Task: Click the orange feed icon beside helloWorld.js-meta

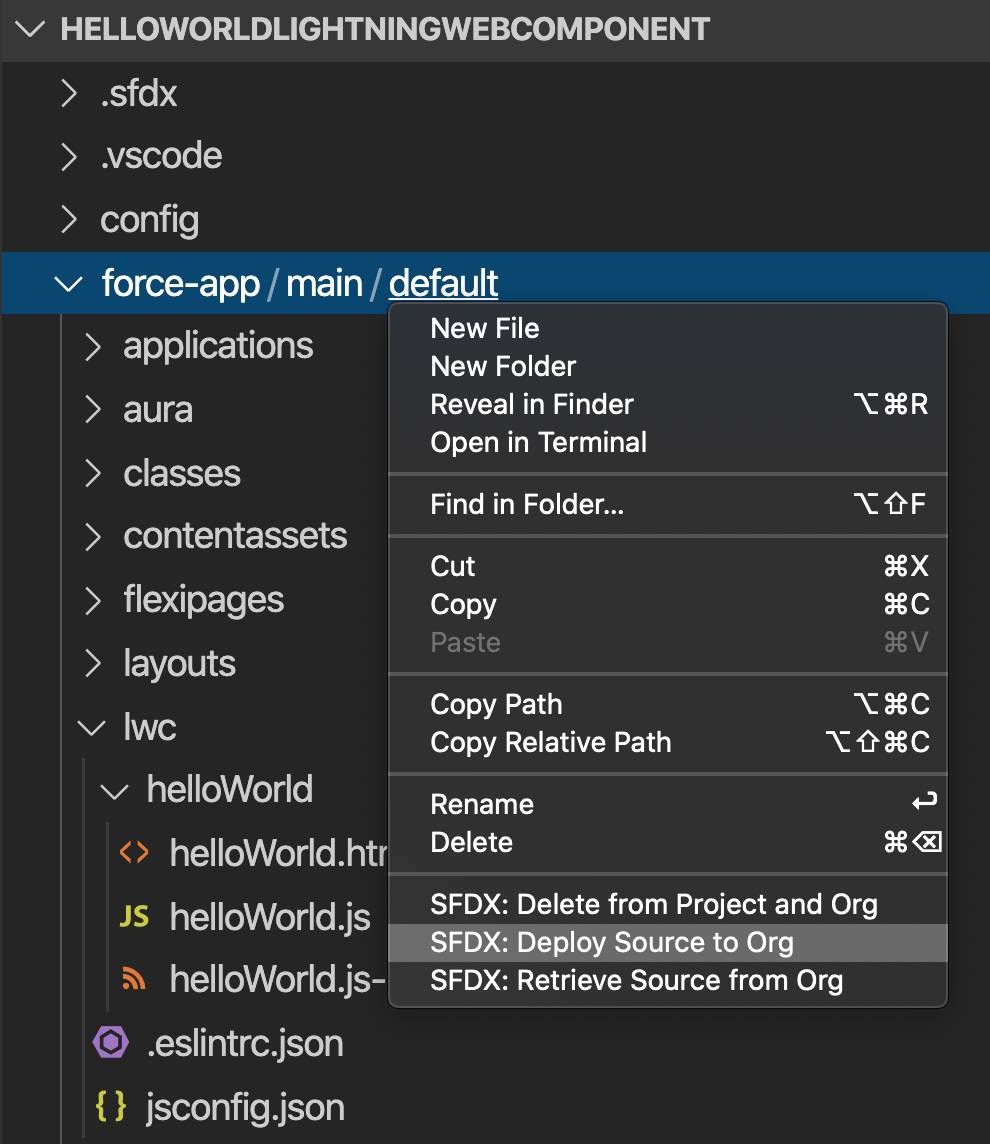Action: point(133,979)
